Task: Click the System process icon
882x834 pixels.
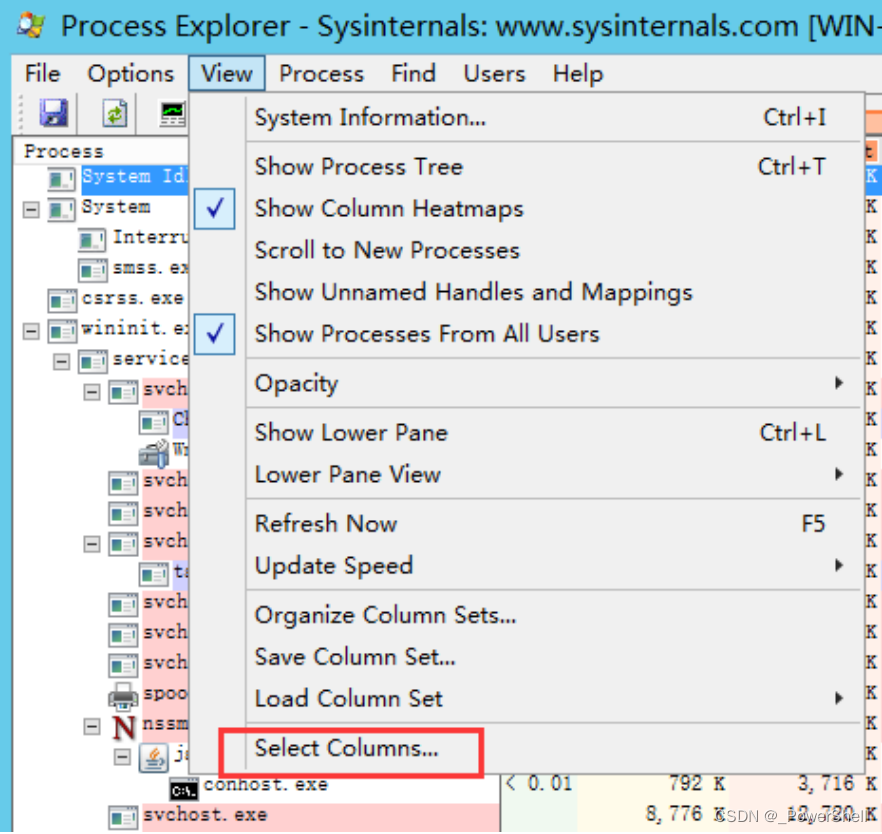Action: pyautogui.click(x=61, y=210)
